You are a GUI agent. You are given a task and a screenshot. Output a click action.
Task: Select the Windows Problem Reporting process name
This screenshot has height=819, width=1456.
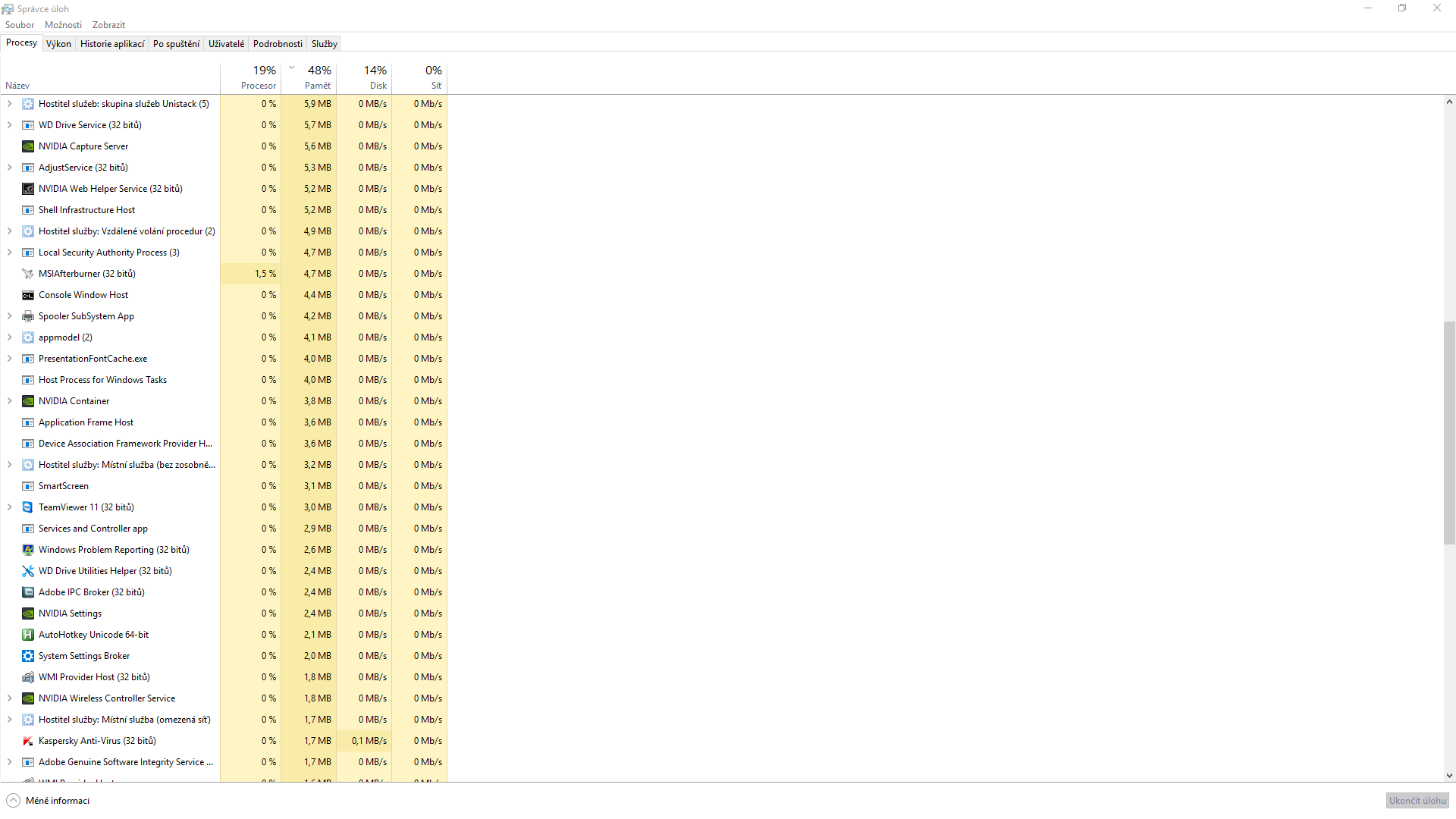(114, 550)
